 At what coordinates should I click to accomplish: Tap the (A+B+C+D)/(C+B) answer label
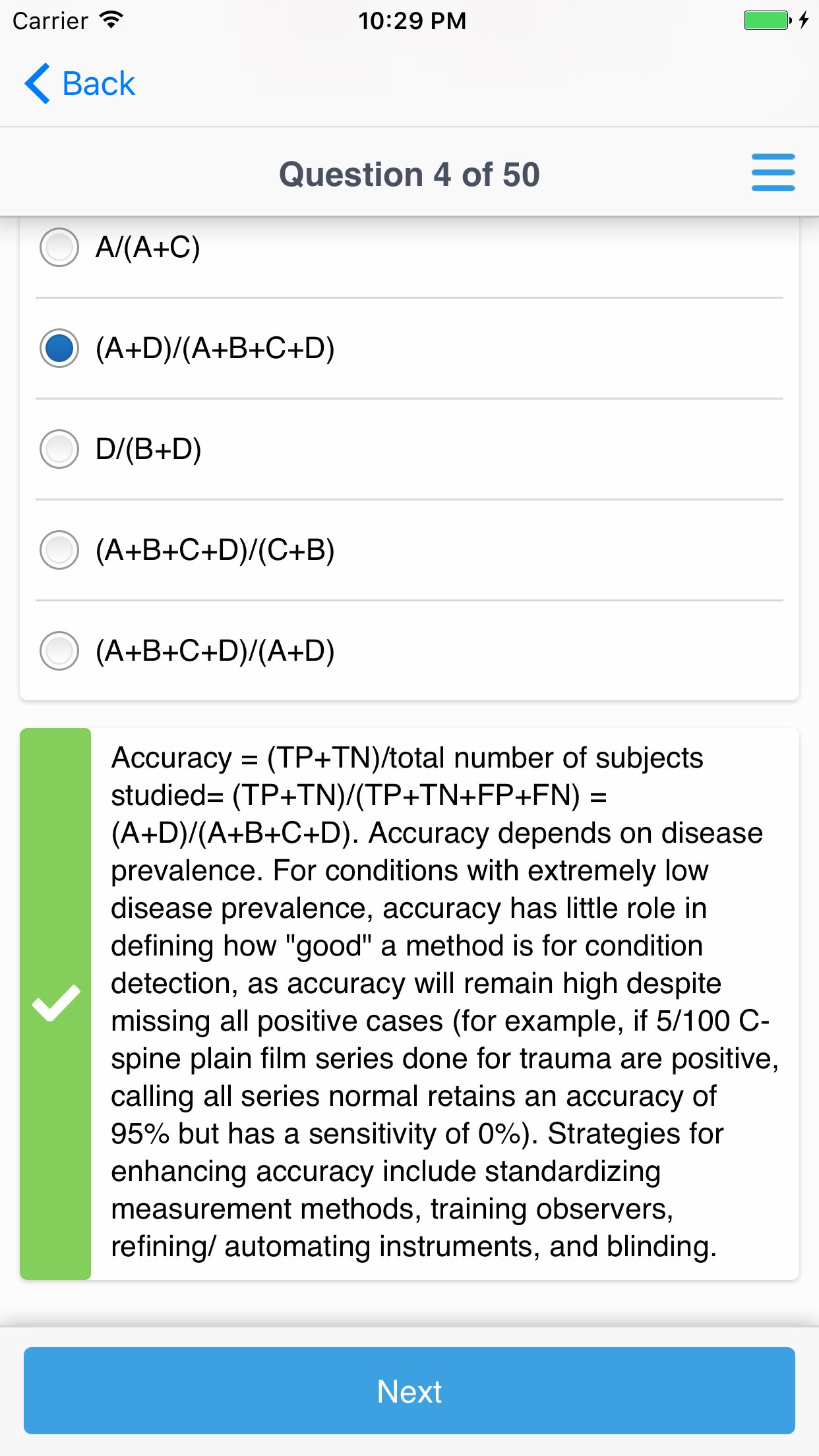pyautogui.click(x=215, y=550)
